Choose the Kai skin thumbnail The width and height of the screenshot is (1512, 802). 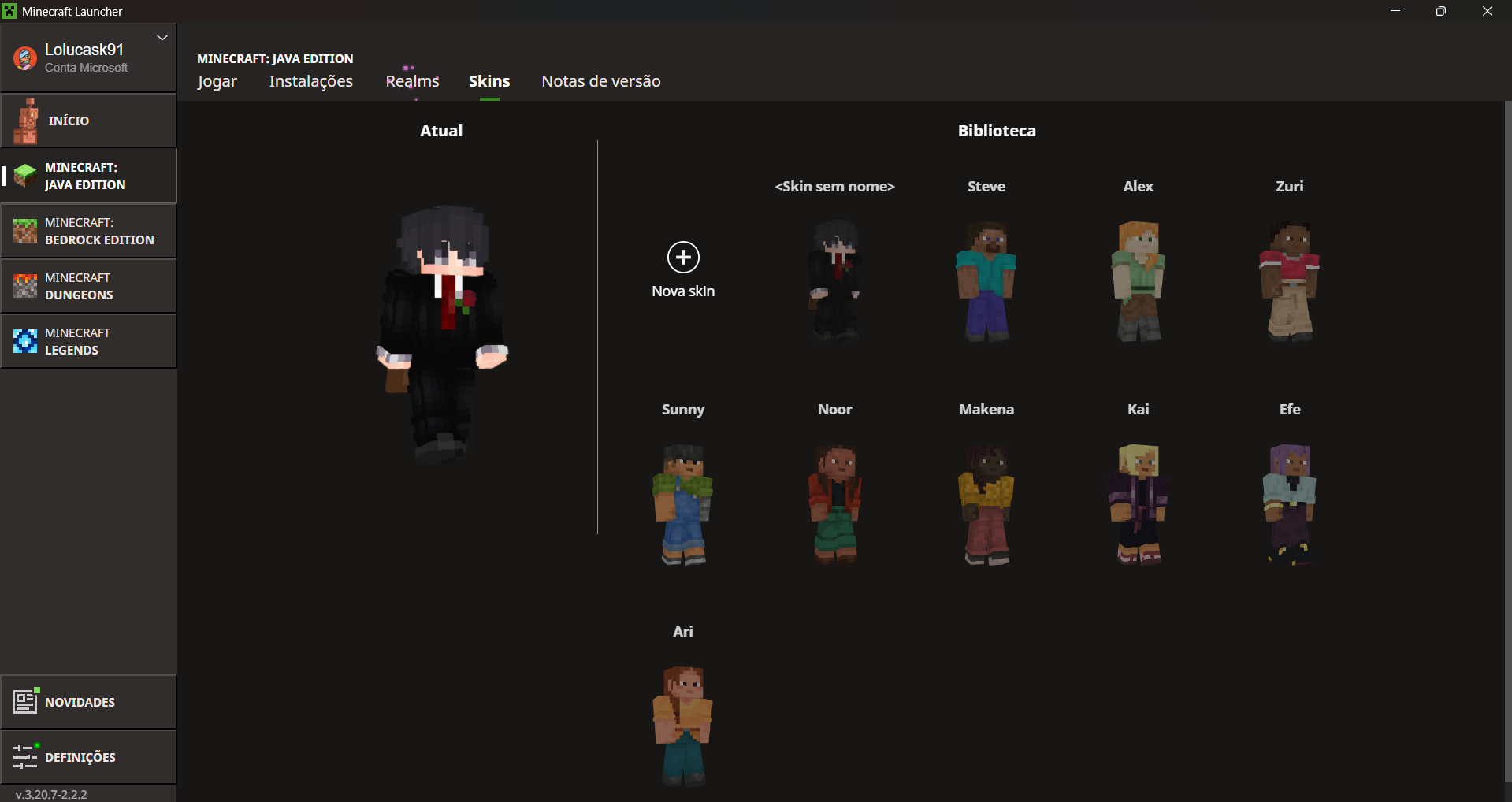pyautogui.click(x=1139, y=503)
